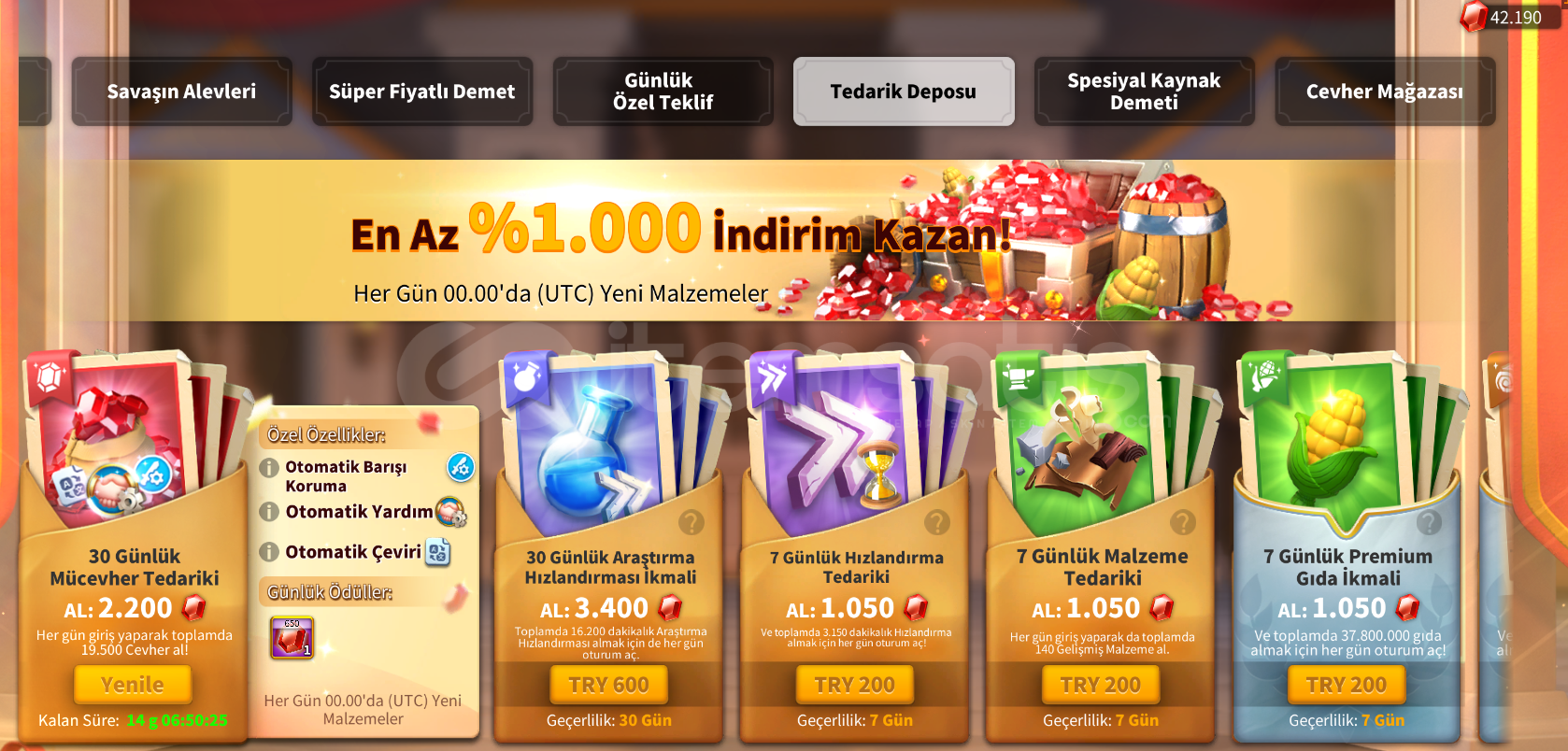Open help question mark on Hızlandırma Tedariki card
1568x751 pixels.
click(937, 522)
